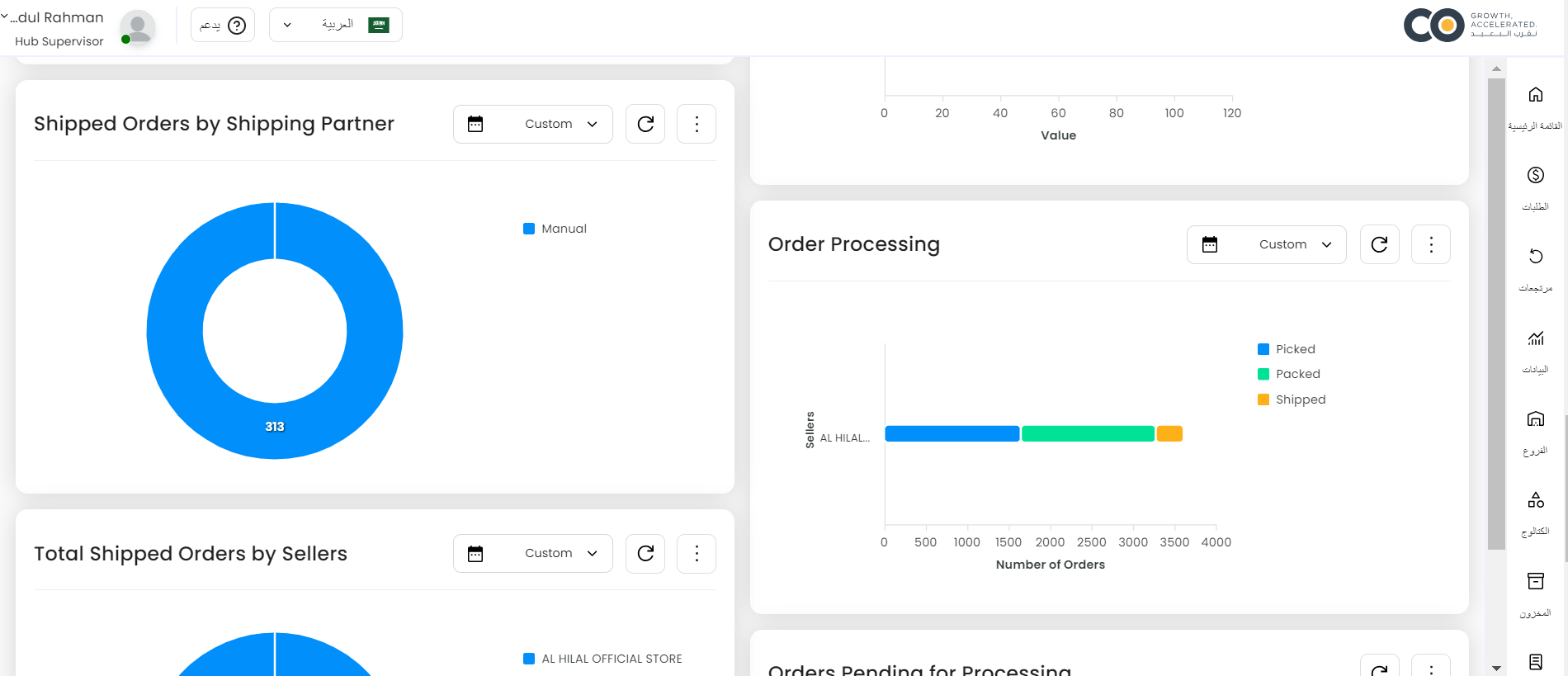Refresh the Total Shipped Orders by Sellers chart
The image size is (1568, 676).
(645, 553)
